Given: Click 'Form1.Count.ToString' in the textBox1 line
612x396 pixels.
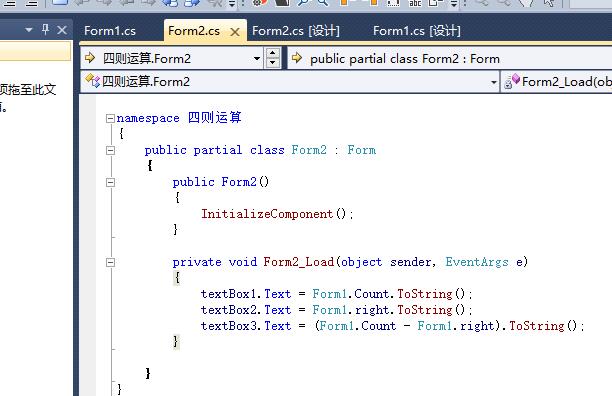Looking at the screenshot, I should coord(382,294).
